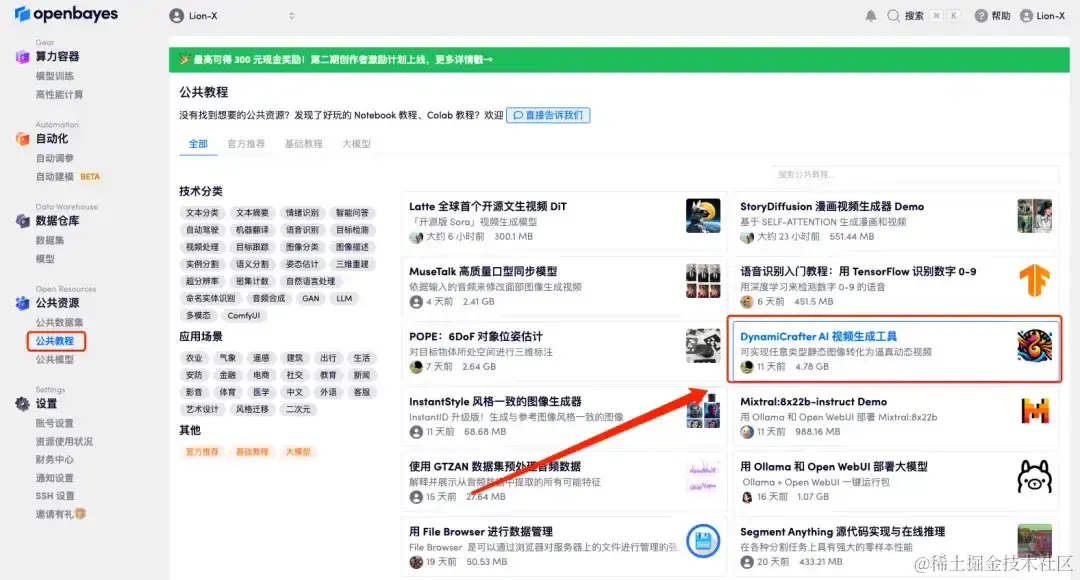
Task: Filter by the 三维重建 tag
Action: point(352,264)
